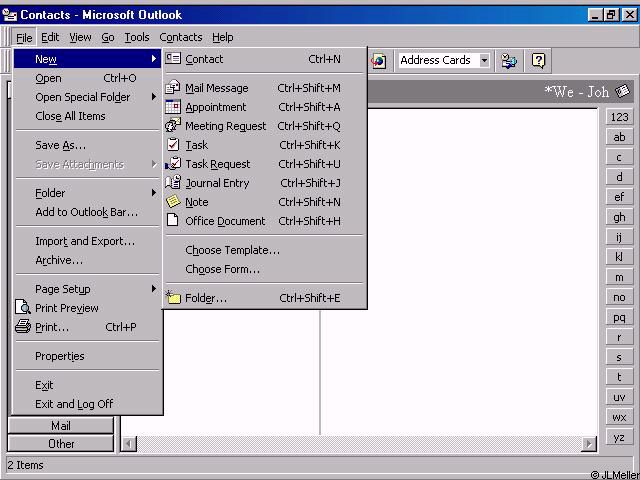Select Choose Form... entry
640x480 pixels.
pyautogui.click(x=264, y=269)
